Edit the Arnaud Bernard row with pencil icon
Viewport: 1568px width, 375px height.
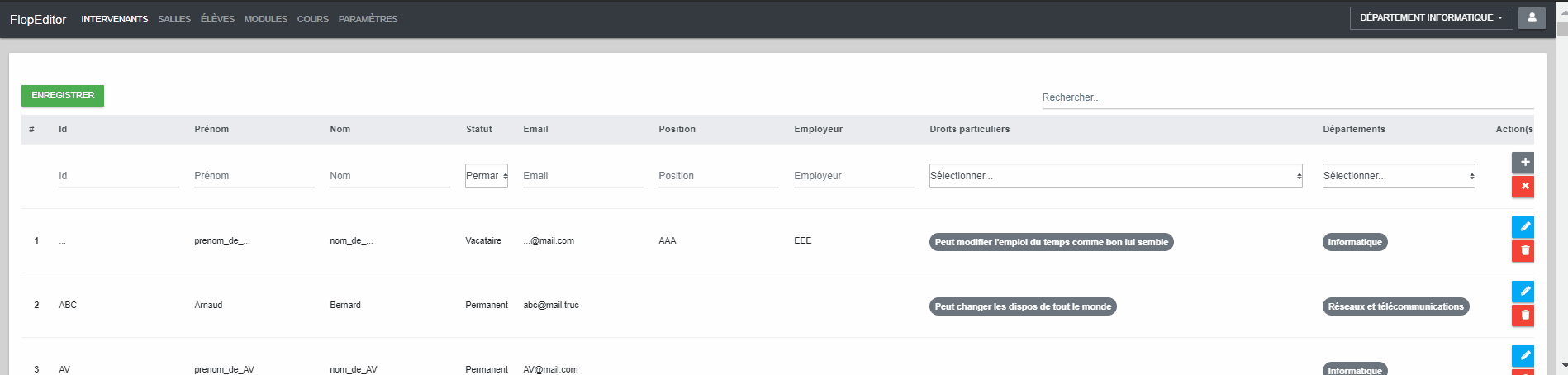1523,292
